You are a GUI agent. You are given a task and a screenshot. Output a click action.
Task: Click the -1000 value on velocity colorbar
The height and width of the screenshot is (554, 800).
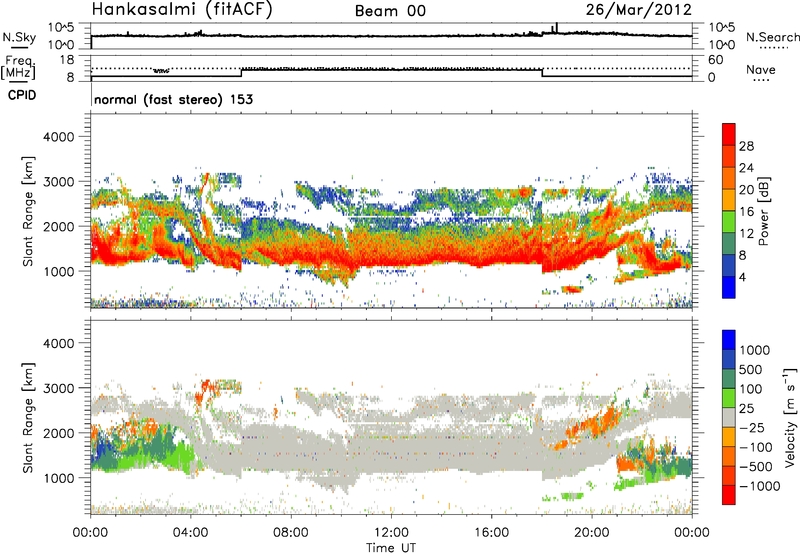[760, 486]
